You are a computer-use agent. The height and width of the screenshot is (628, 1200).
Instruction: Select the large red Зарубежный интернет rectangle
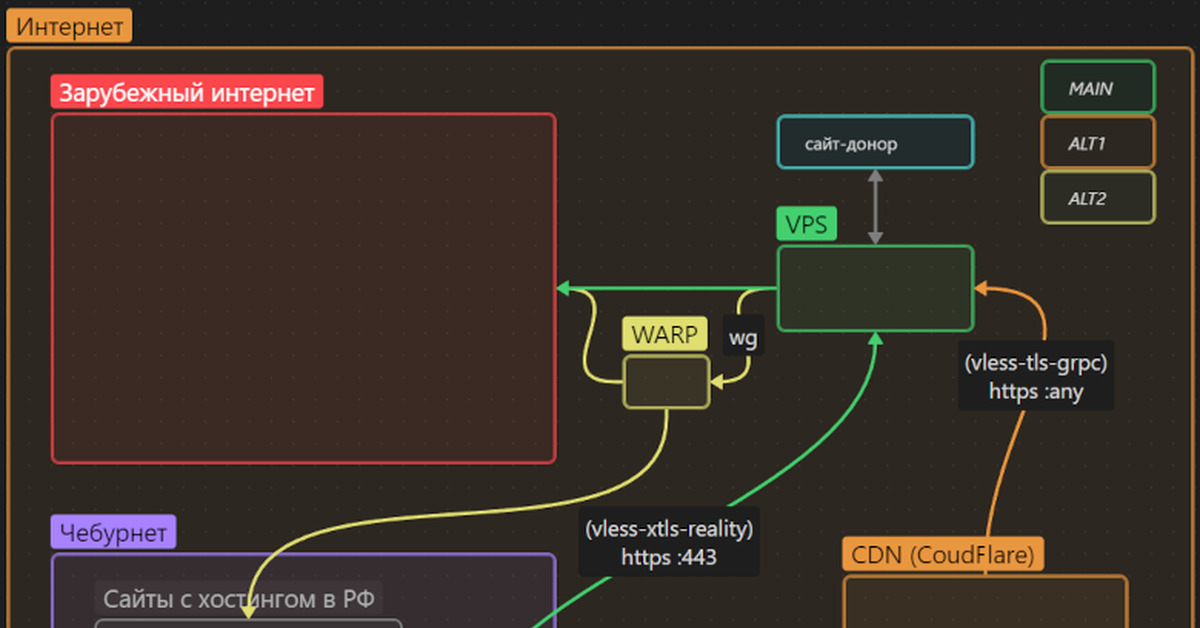pos(303,288)
